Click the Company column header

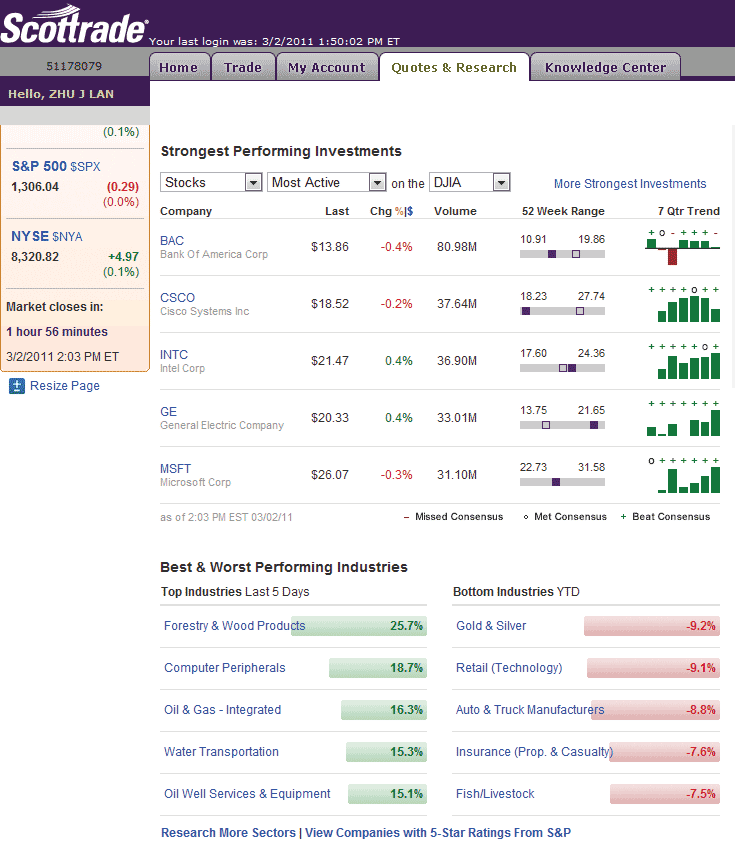tap(186, 211)
